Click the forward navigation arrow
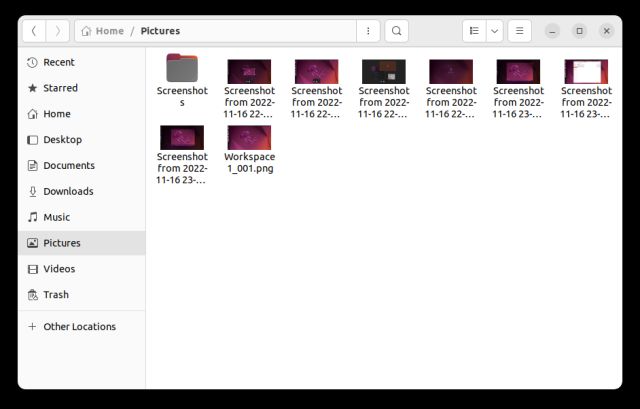Viewport: 640px width, 409px height. click(57, 31)
